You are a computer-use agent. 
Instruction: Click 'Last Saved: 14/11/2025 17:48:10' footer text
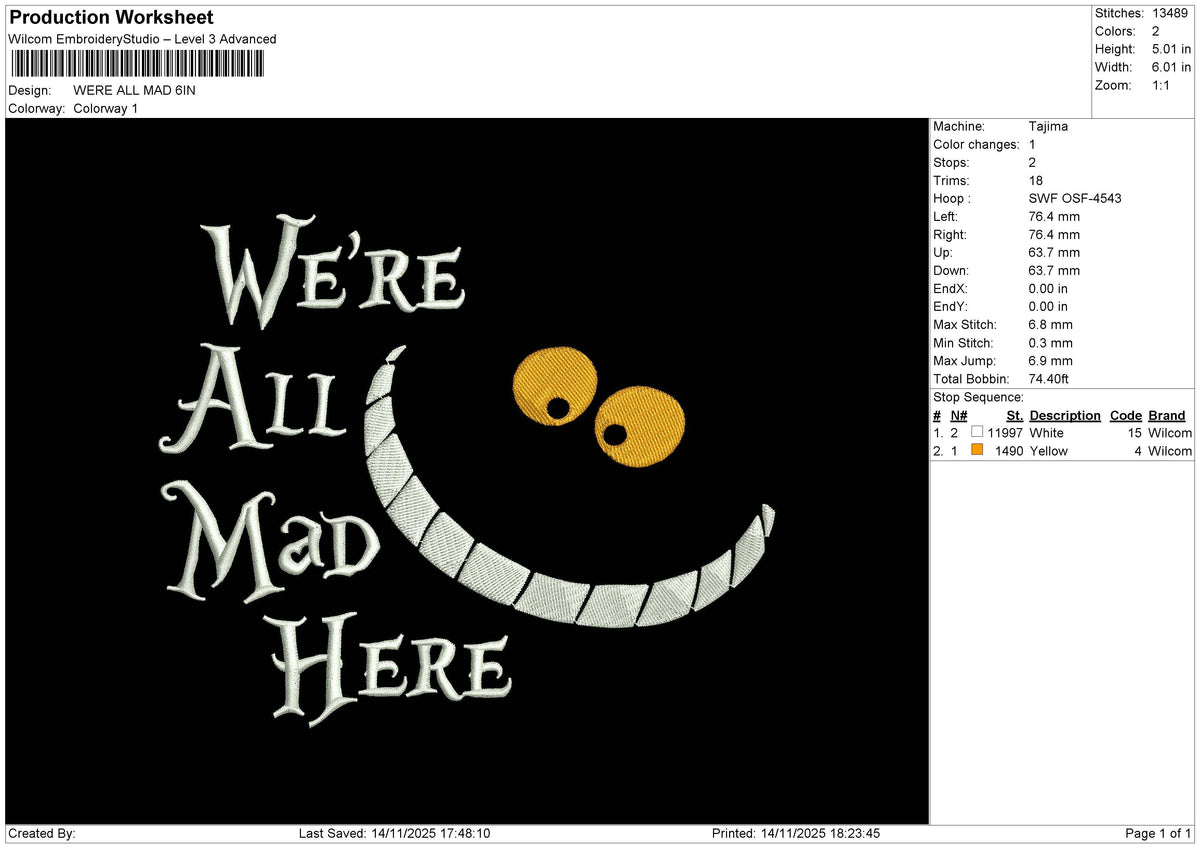click(394, 834)
